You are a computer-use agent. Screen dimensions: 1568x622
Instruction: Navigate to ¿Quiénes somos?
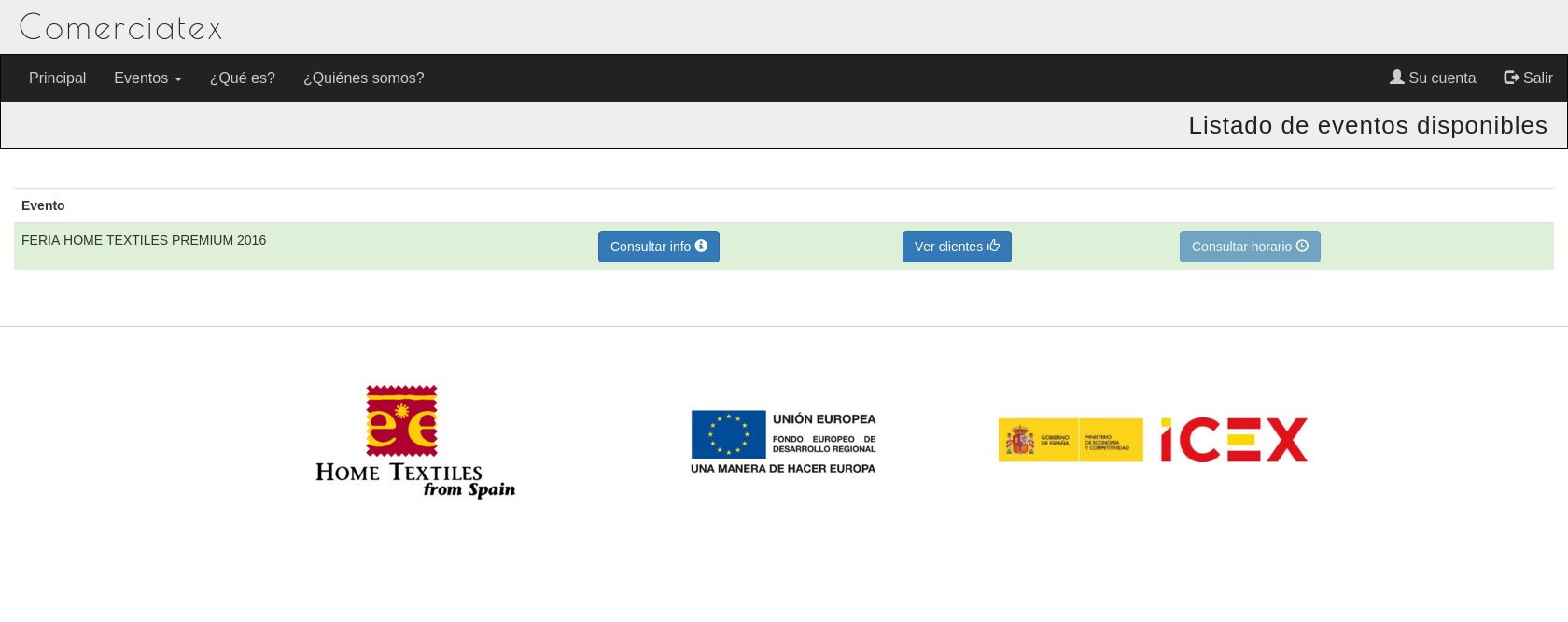[363, 78]
